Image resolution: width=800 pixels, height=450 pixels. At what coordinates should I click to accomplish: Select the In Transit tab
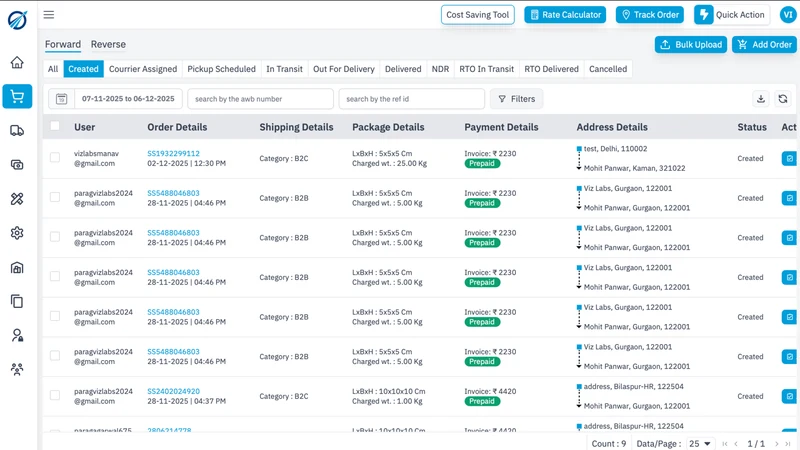pyautogui.click(x=284, y=69)
